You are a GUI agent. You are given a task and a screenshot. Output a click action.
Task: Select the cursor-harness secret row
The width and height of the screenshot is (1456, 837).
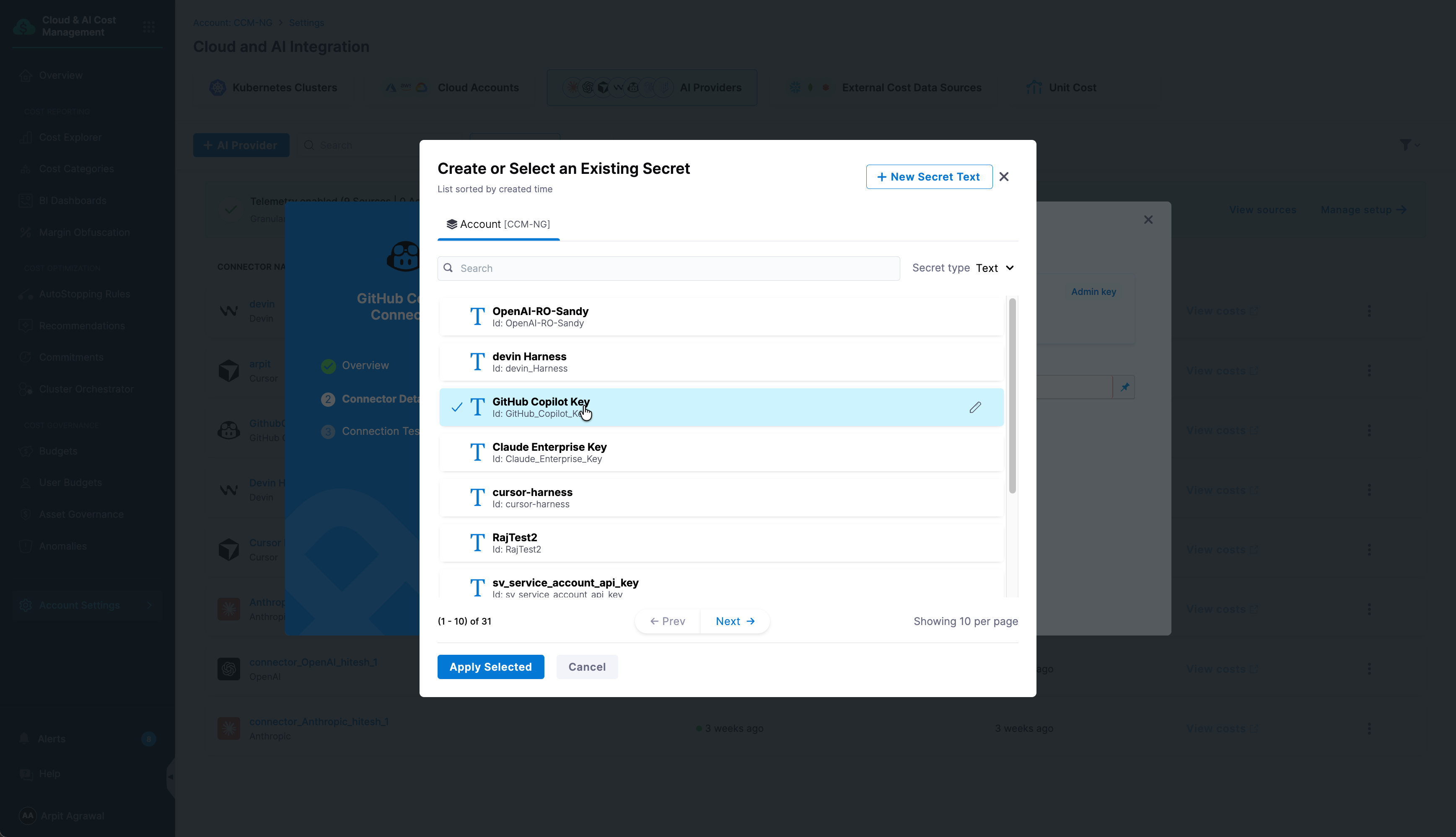coord(721,497)
